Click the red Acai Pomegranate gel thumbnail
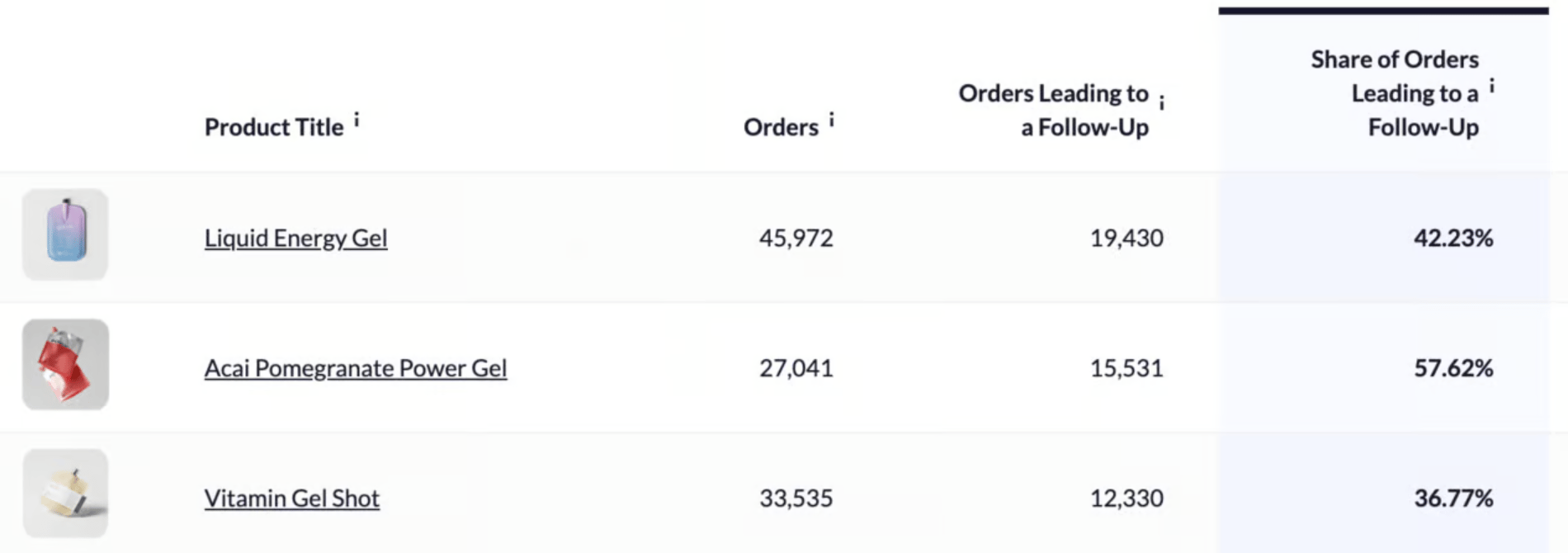1568x553 pixels. point(65,365)
